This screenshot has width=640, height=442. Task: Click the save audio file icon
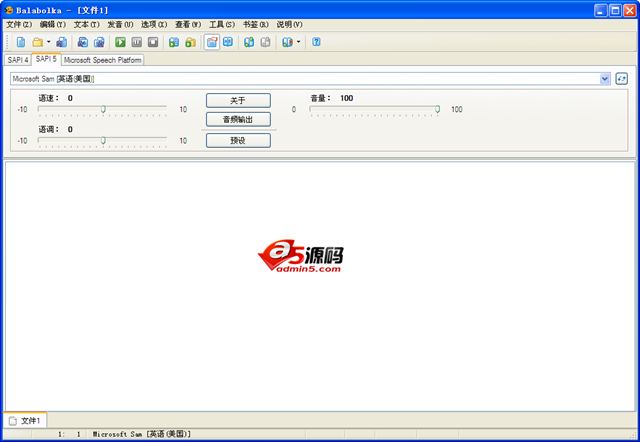(x=83, y=42)
